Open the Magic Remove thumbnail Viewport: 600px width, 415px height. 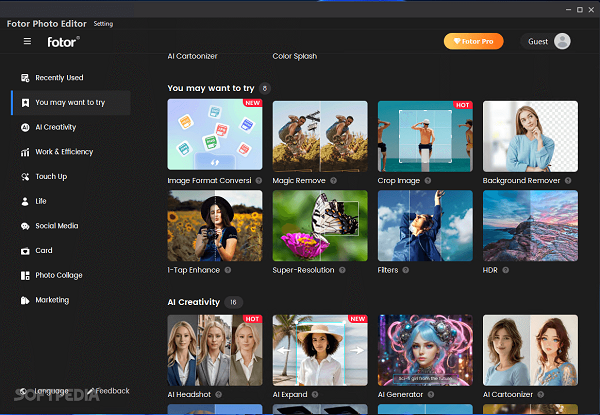point(320,136)
